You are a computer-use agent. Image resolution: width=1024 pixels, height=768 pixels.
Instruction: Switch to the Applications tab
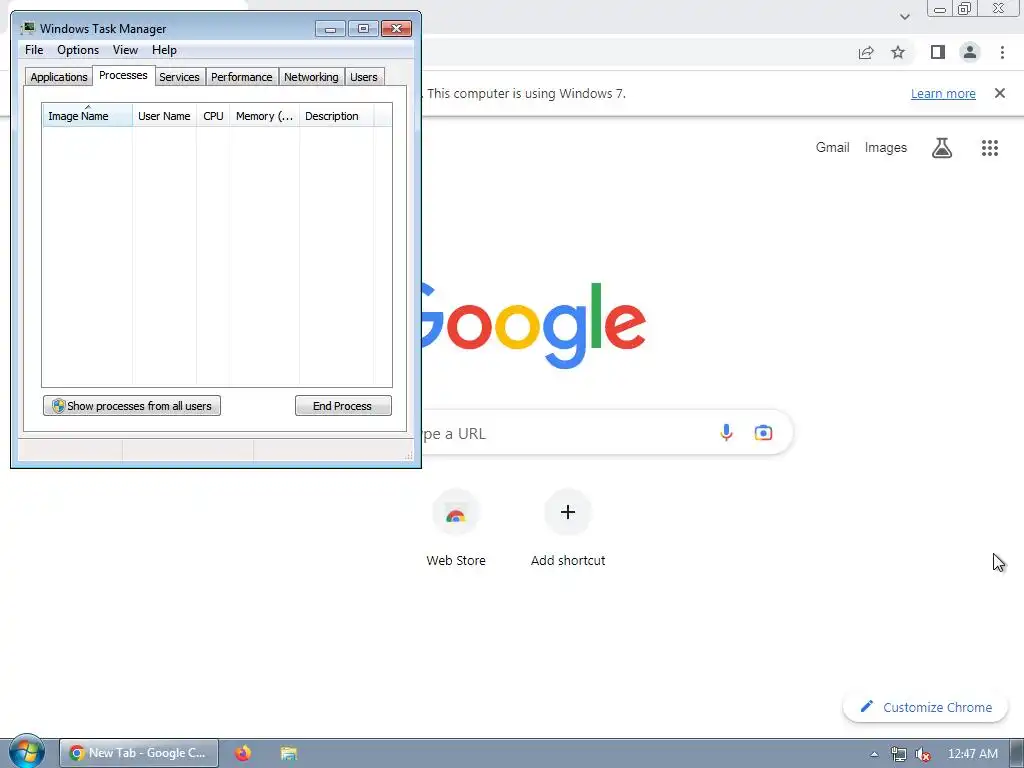pyautogui.click(x=59, y=77)
